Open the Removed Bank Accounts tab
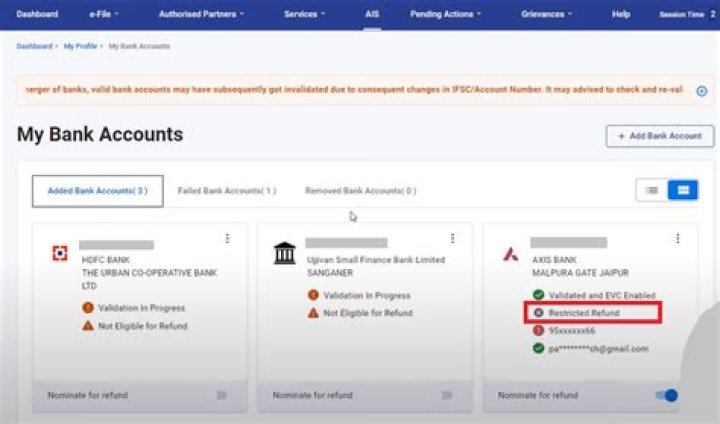 (x=360, y=190)
